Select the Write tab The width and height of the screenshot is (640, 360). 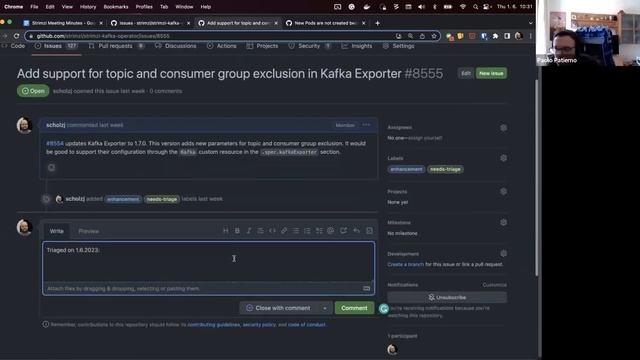pos(56,231)
